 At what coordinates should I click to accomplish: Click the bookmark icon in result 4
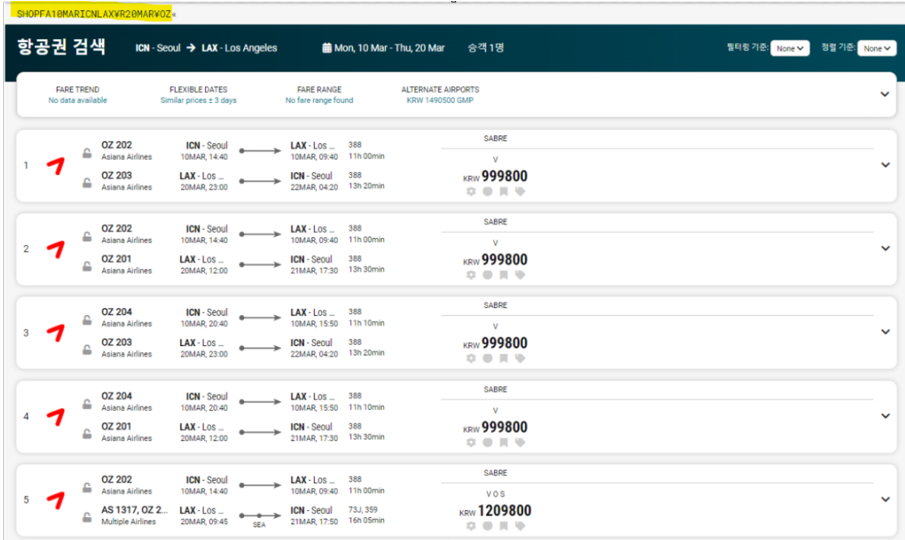pyautogui.click(x=504, y=442)
